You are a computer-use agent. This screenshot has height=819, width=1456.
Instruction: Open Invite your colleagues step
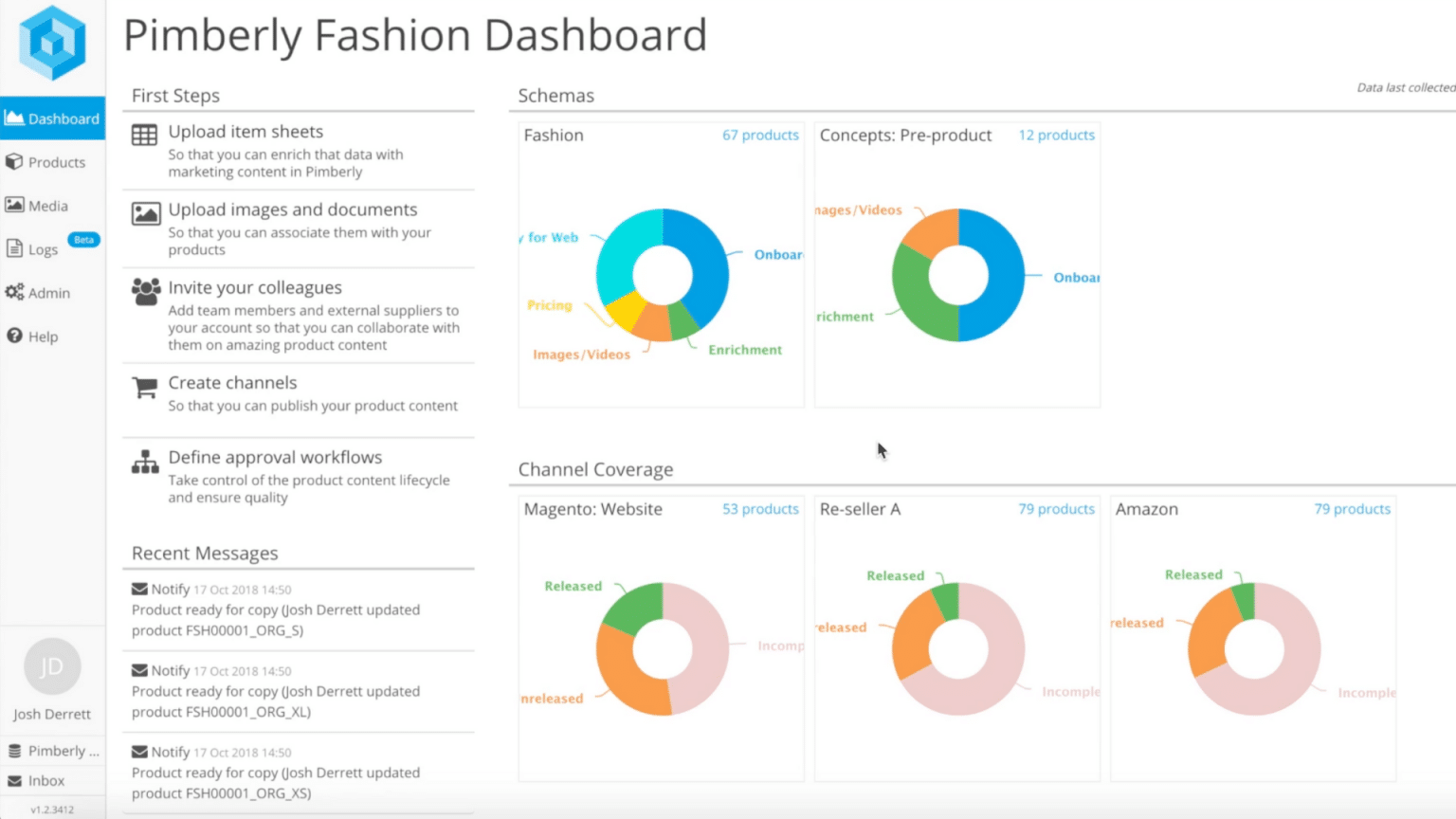299,316
